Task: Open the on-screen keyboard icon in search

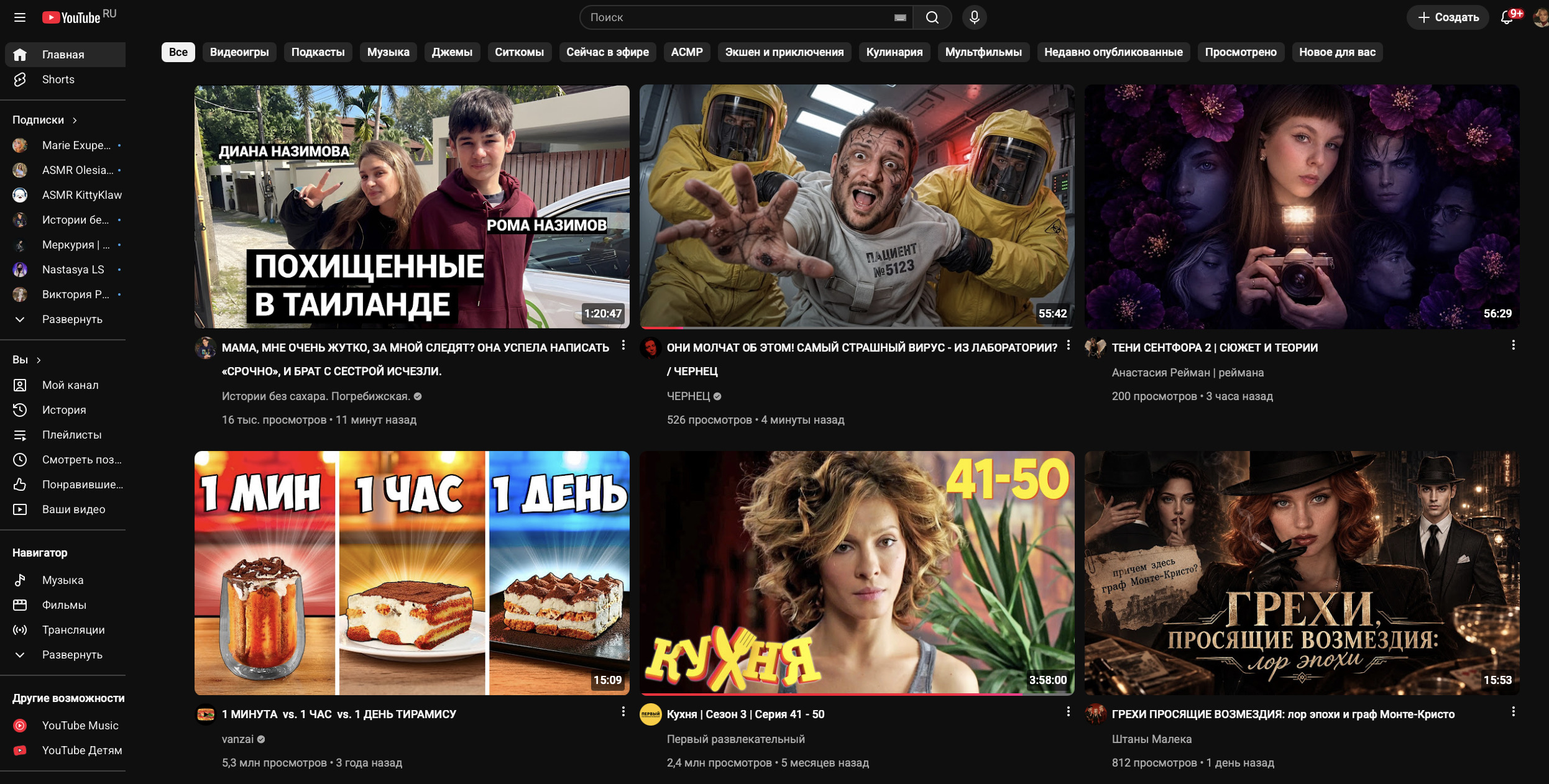Action: click(x=899, y=17)
